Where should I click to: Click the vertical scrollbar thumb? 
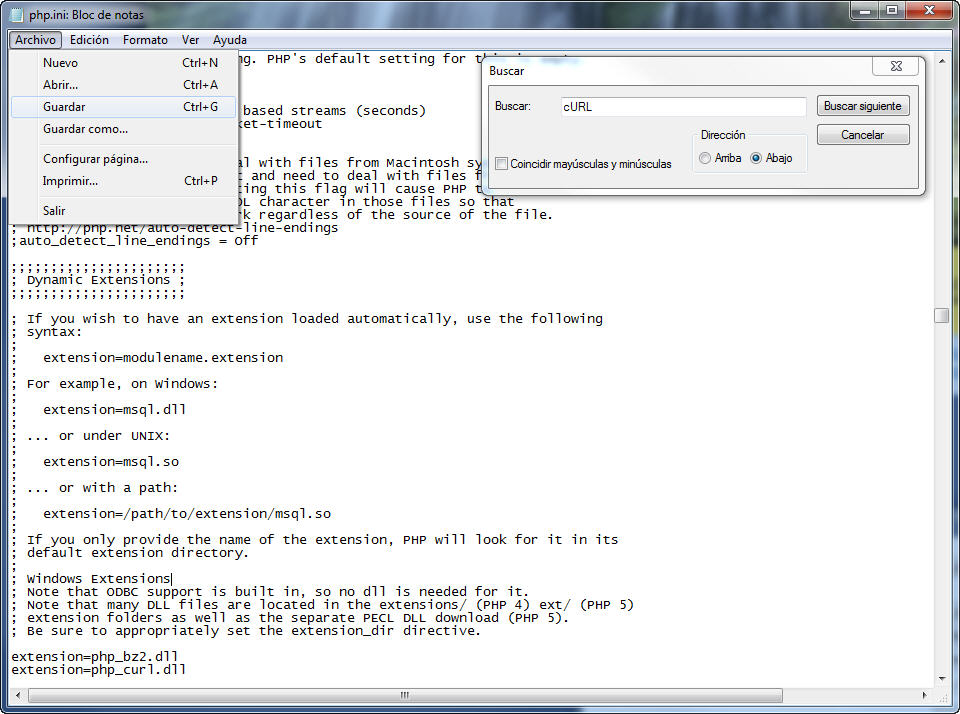pyautogui.click(x=941, y=315)
